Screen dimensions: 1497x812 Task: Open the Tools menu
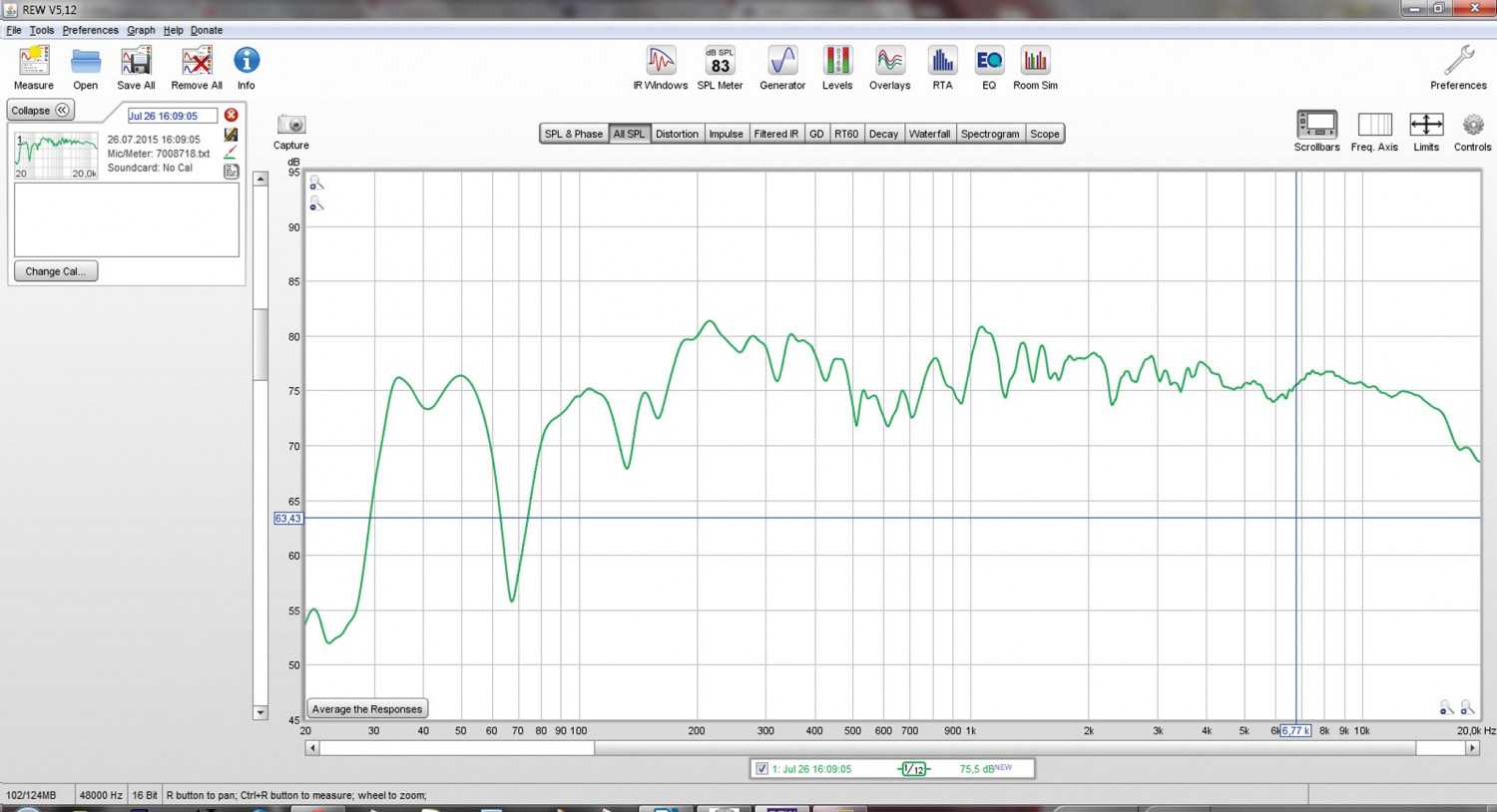42,30
